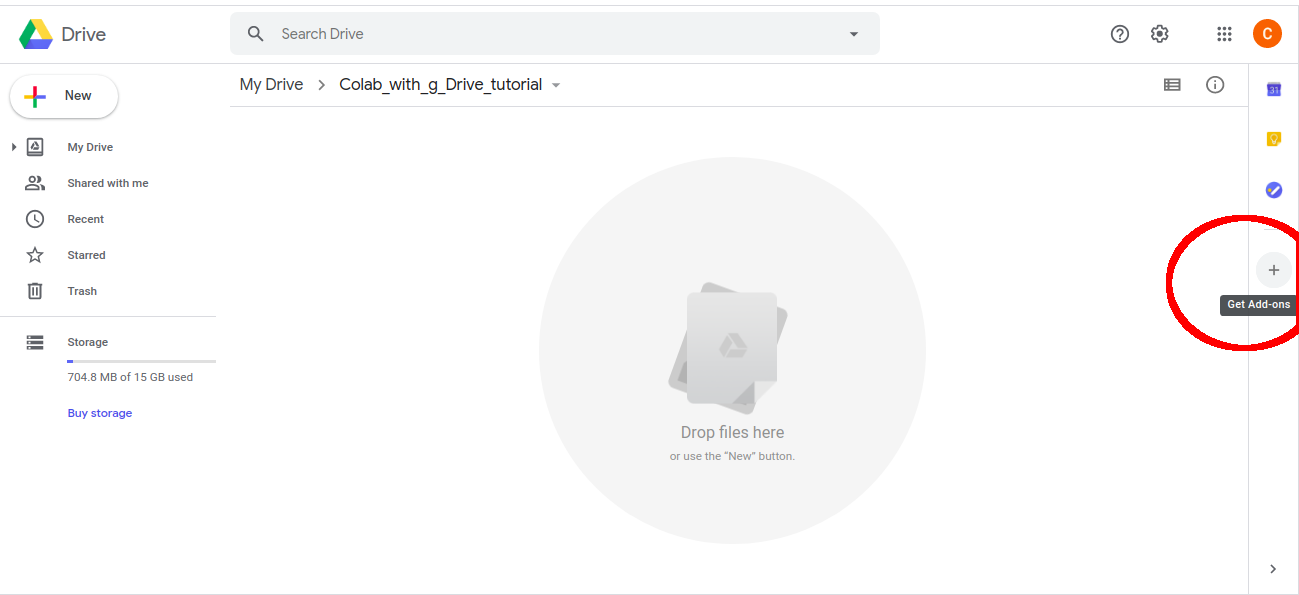Go to Shared with me

pyautogui.click(x=107, y=182)
